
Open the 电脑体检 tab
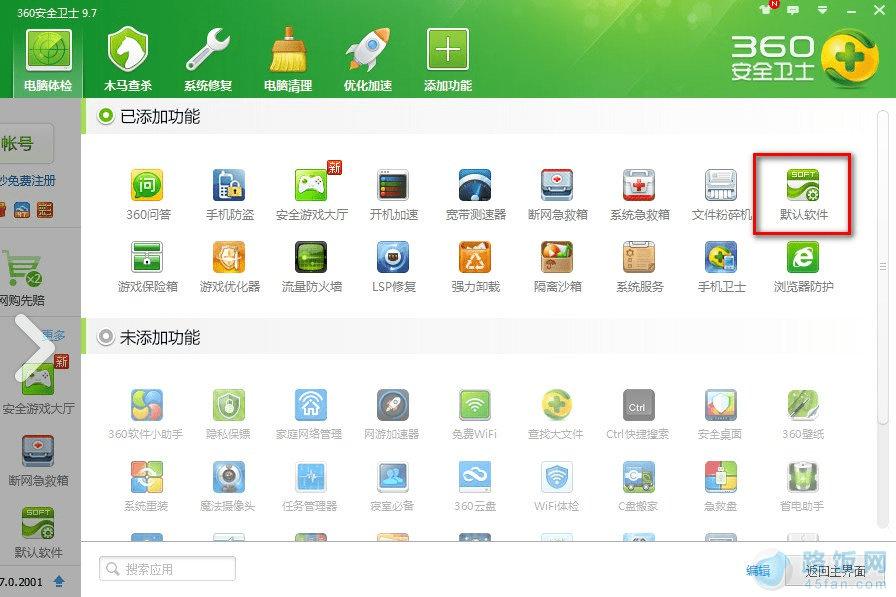tap(48, 61)
